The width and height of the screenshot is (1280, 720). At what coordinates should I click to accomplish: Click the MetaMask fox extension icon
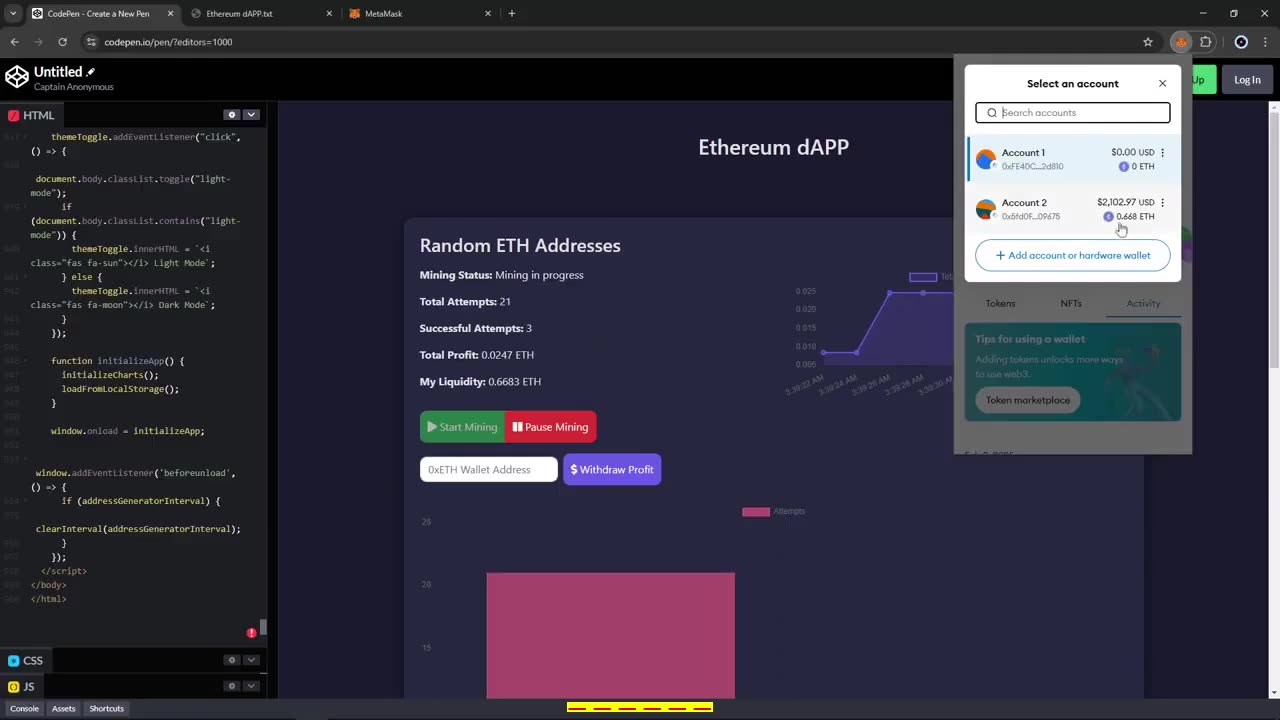click(1181, 42)
